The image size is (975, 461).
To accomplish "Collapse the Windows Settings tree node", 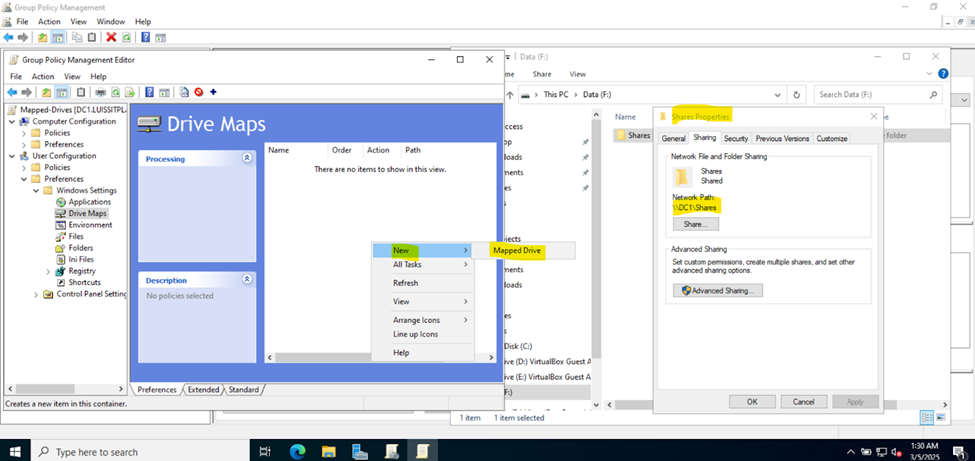I will [x=36, y=190].
